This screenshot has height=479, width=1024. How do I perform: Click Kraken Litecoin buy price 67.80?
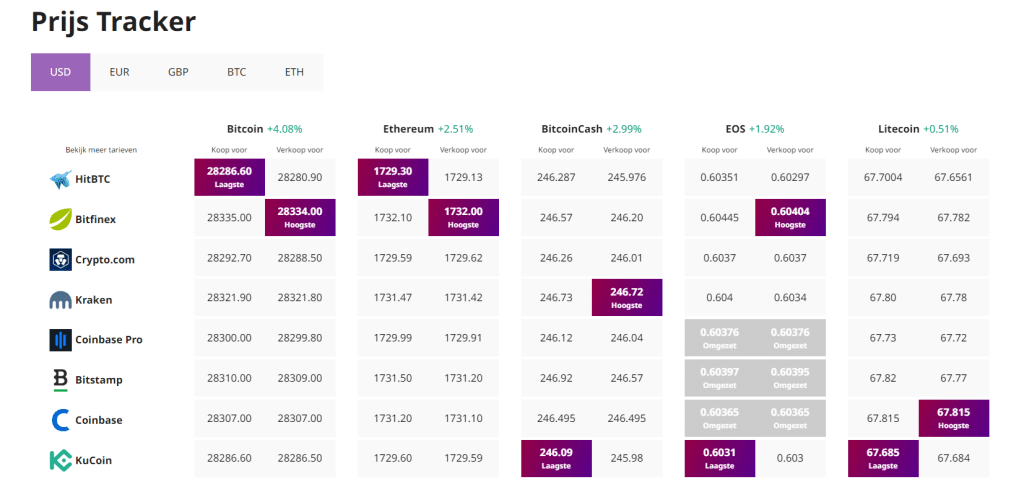(x=883, y=299)
